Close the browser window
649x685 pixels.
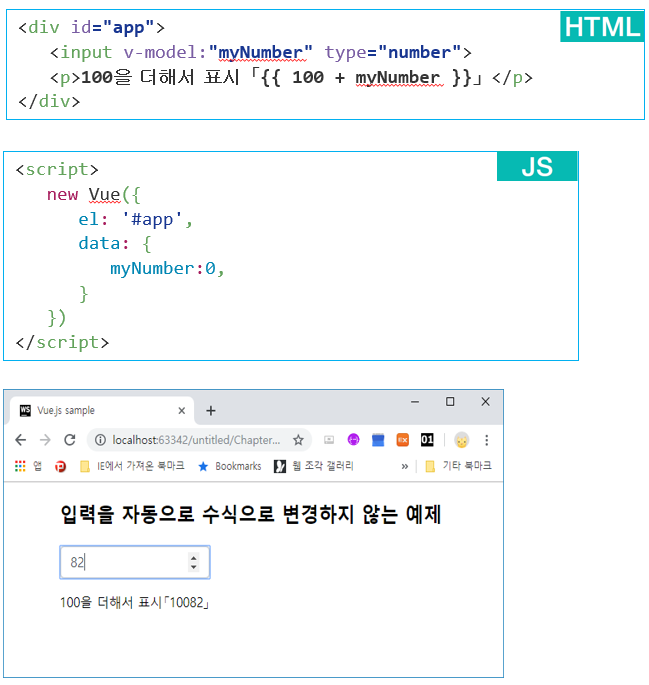(x=485, y=401)
